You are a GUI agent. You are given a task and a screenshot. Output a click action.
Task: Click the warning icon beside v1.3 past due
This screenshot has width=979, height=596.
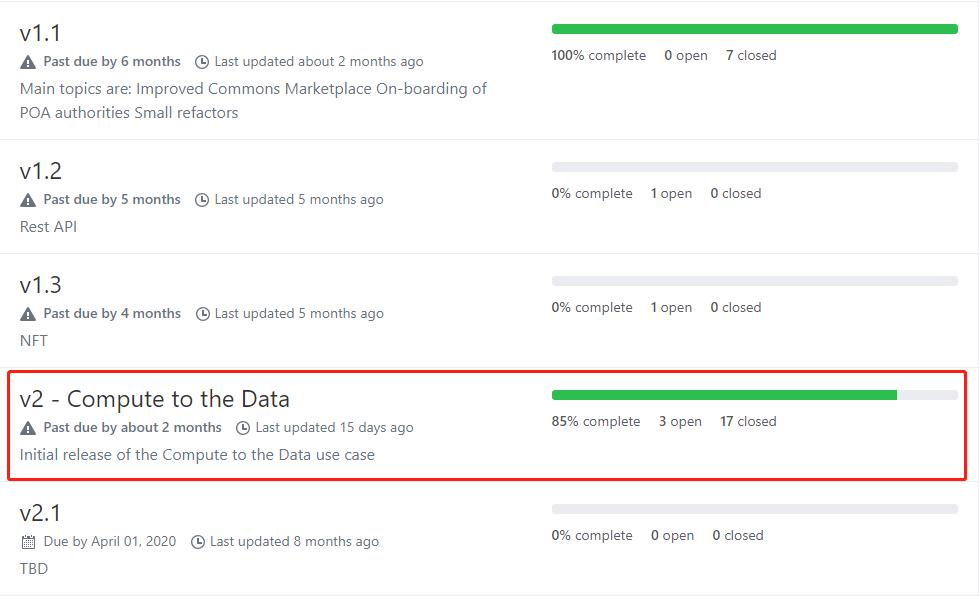[28, 314]
